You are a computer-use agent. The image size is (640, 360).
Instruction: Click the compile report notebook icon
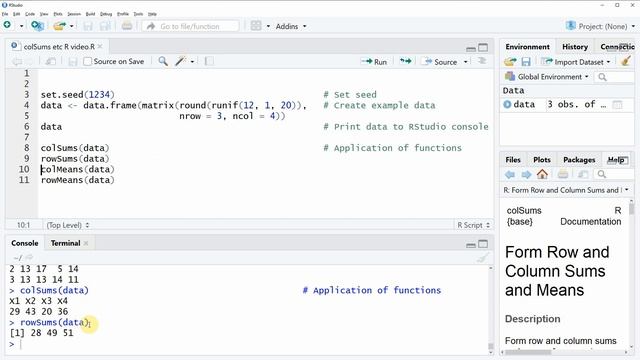[209, 61]
